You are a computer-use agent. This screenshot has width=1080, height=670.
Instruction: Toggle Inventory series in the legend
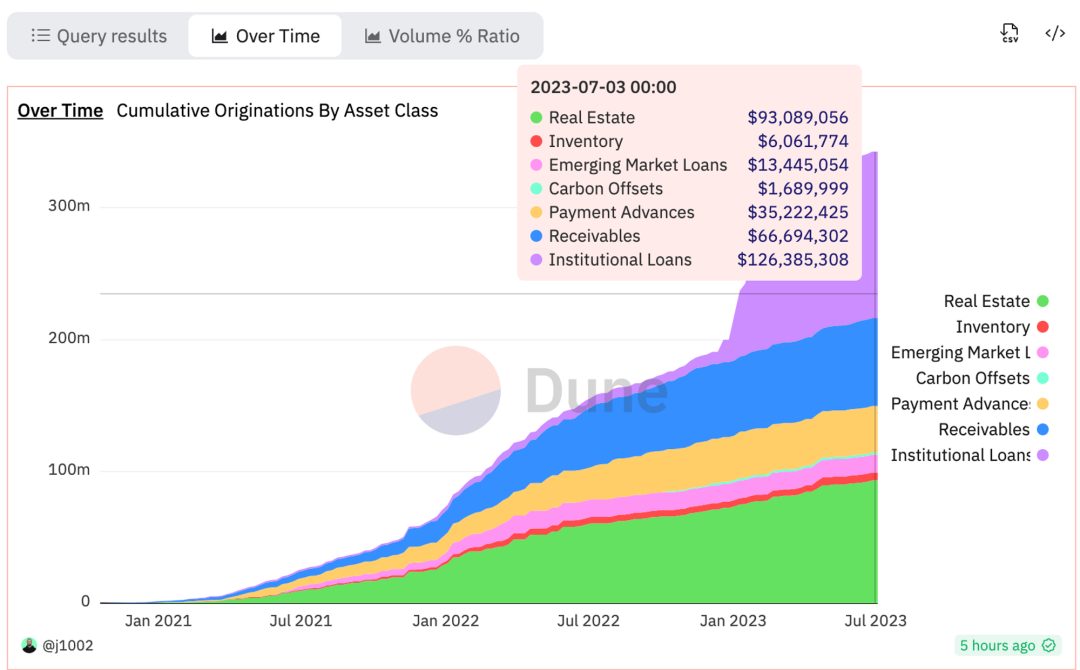click(x=1002, y=326)
